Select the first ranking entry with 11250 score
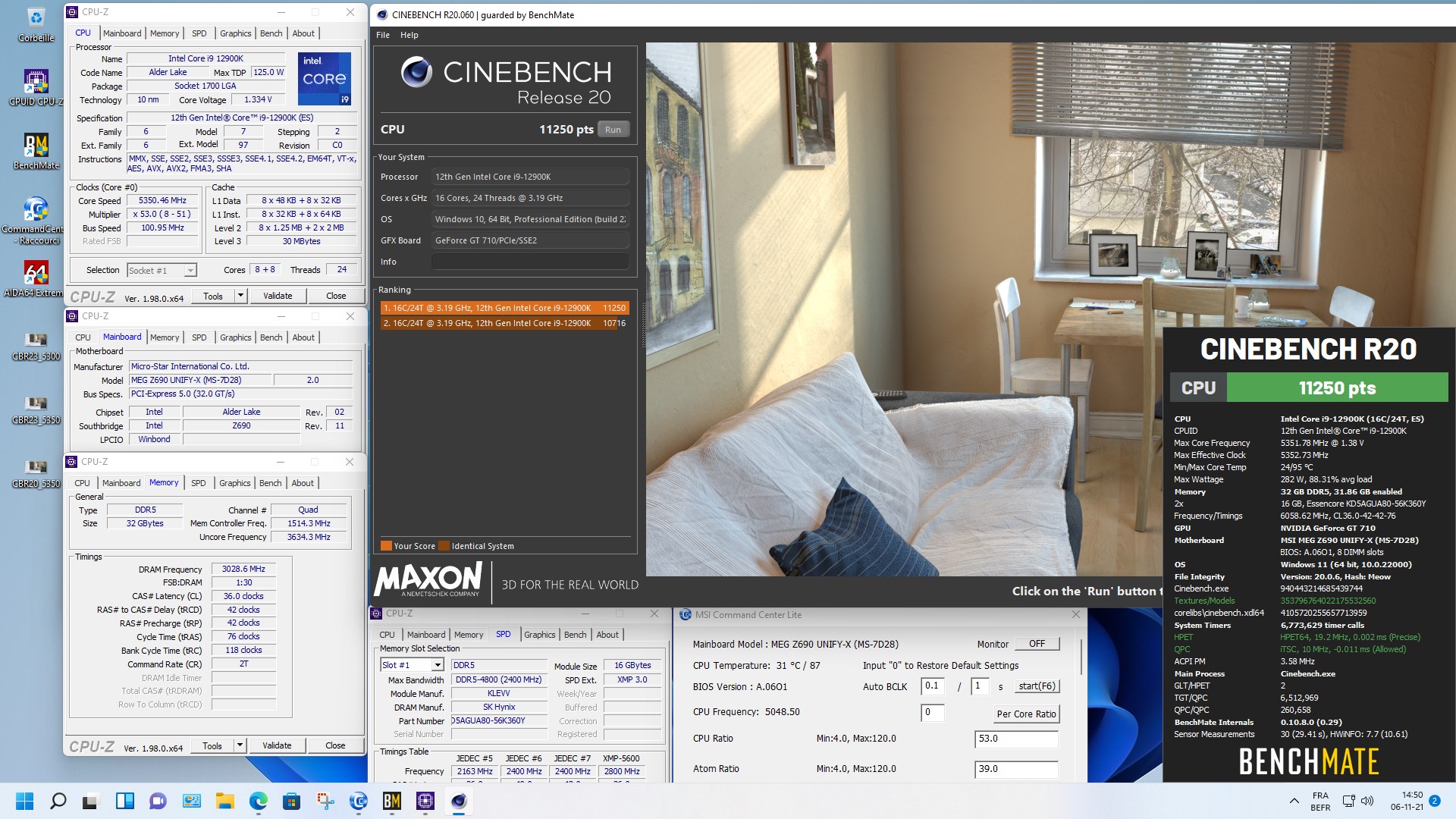Image resolution: width=1456 pixels, height=819 pixels. click(x=504, y=308)
